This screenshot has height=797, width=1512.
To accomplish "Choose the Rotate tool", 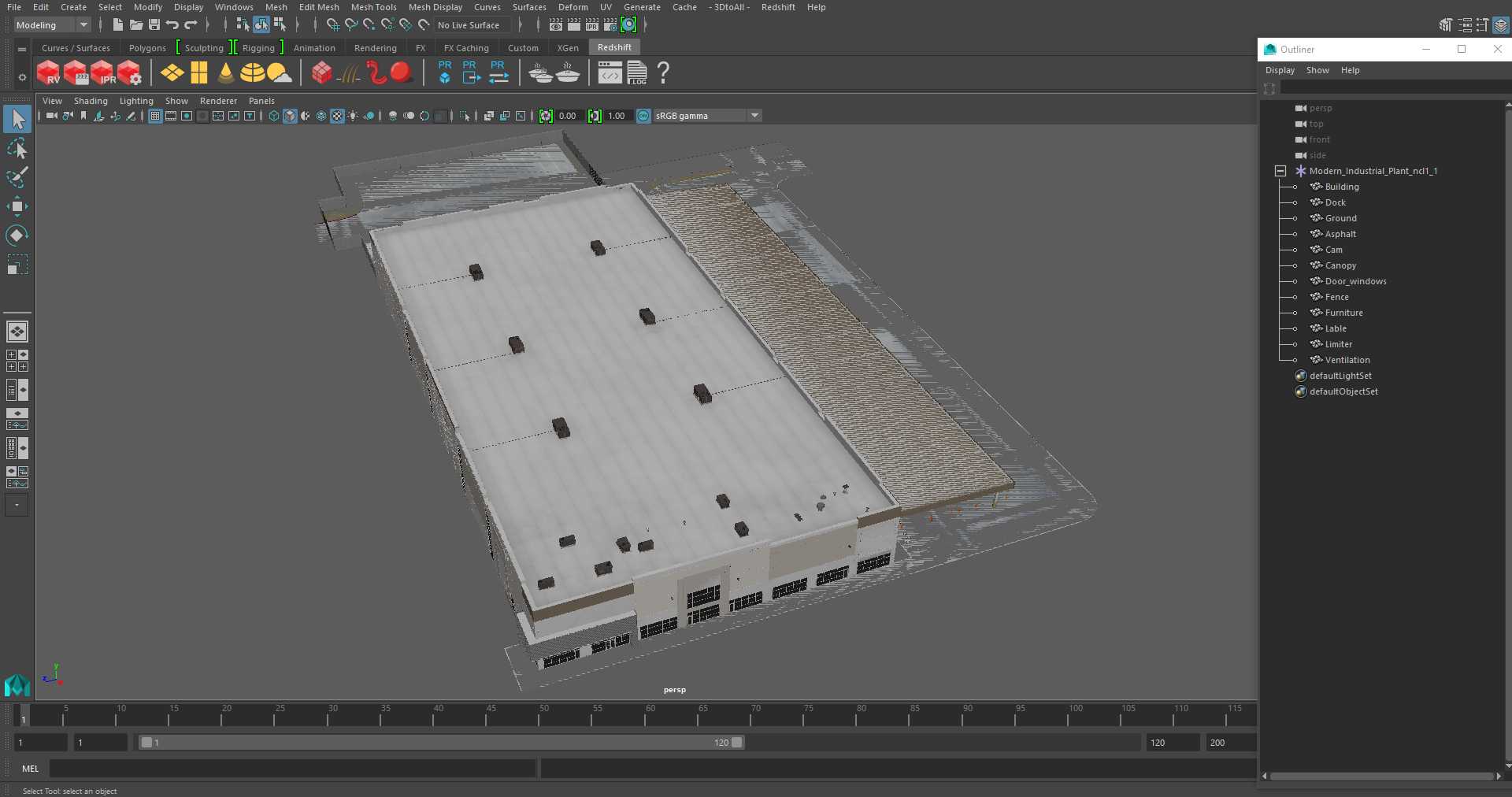I will [17, 235].
